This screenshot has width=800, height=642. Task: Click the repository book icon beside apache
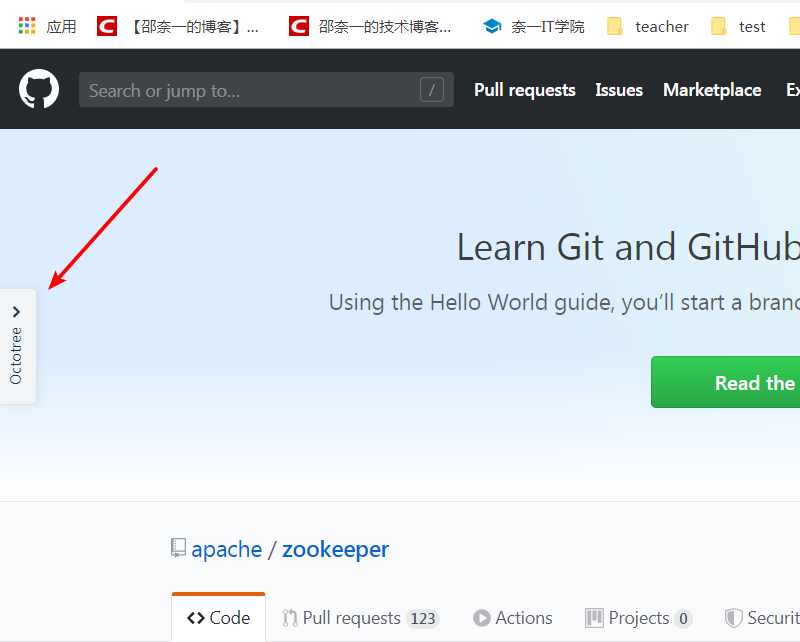[x=178, y=548]
